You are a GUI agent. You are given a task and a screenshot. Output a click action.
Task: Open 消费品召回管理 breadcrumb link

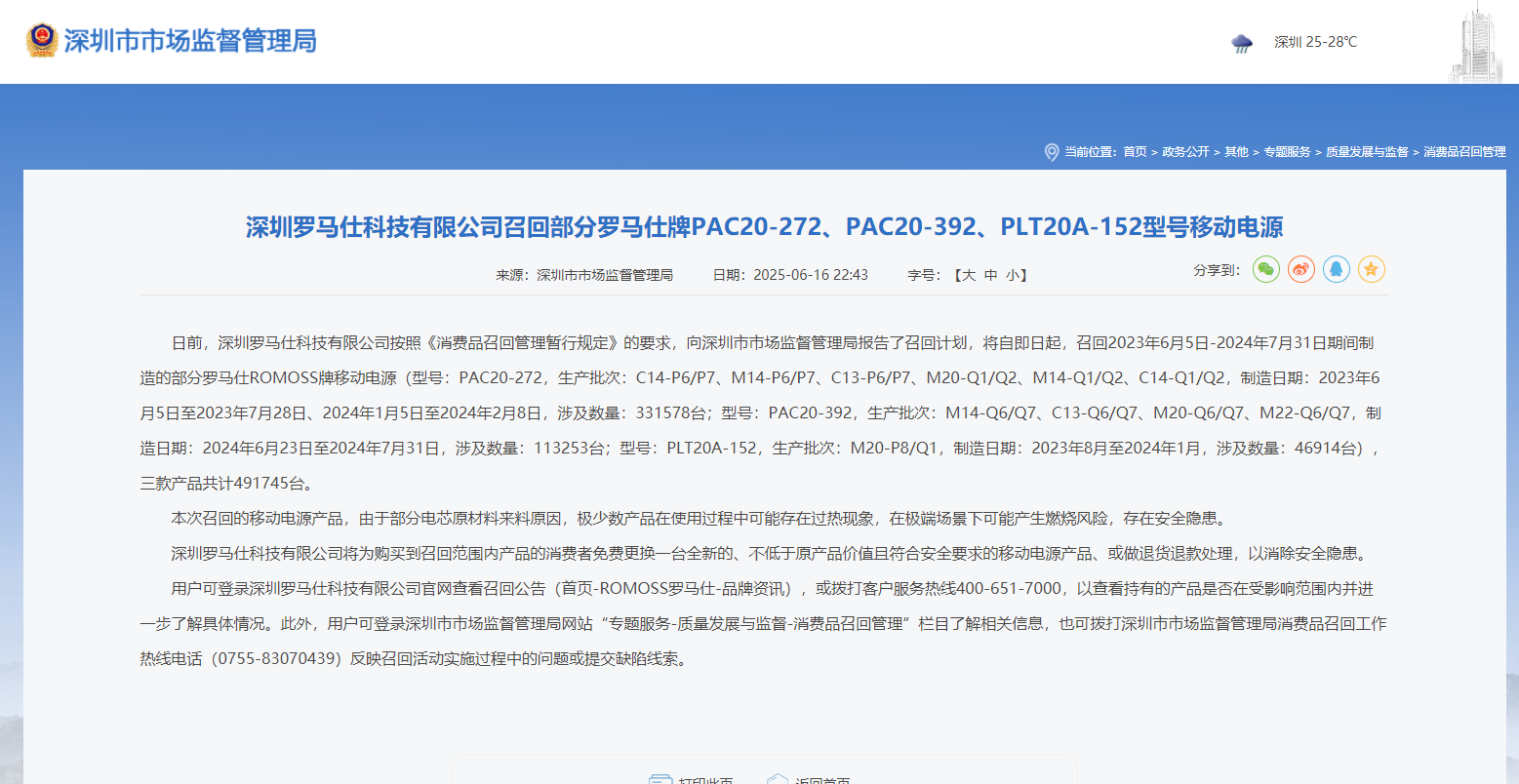pyautogui.click(x=1464, y=152)
